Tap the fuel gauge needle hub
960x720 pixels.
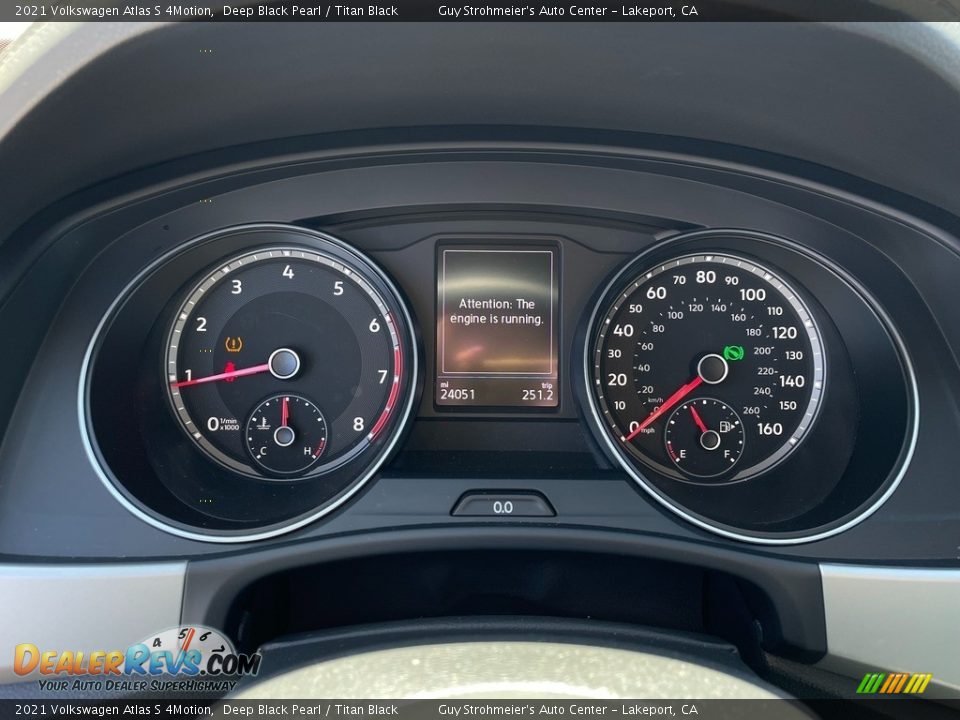click(x=710, y=440)
